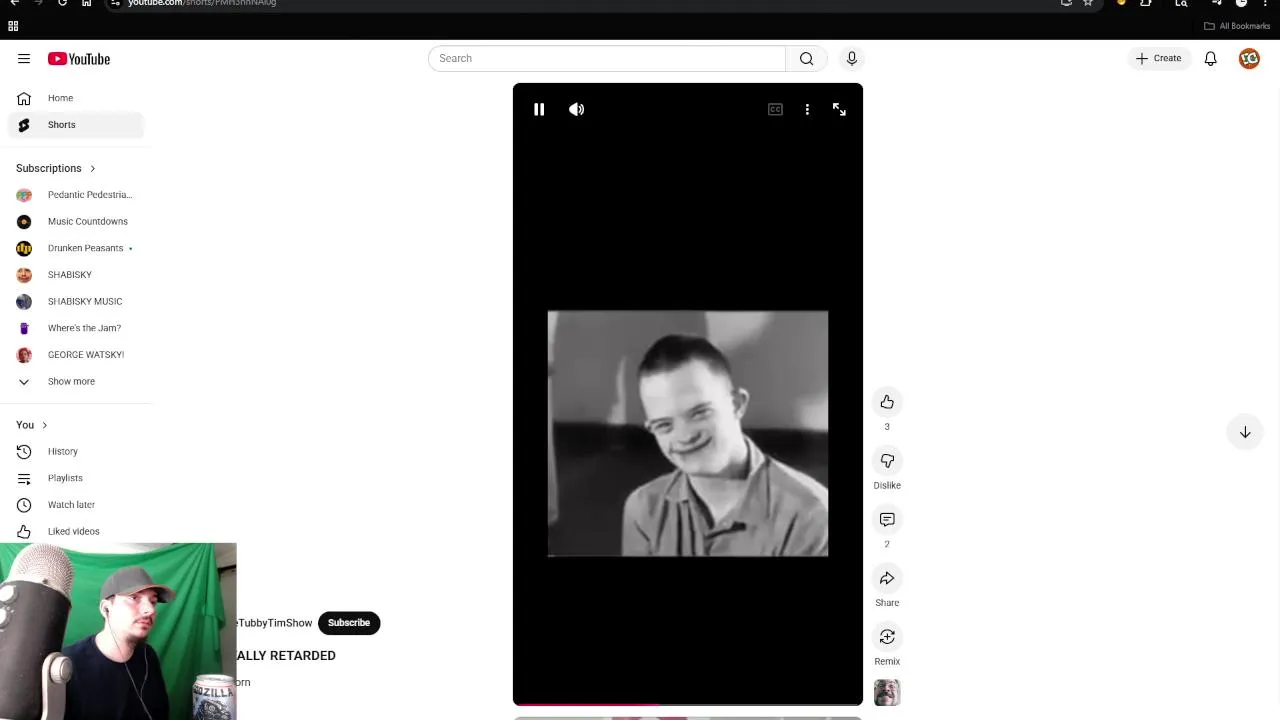
Task: Subscribe to TubbyTimShow
Action: point(349,623)
